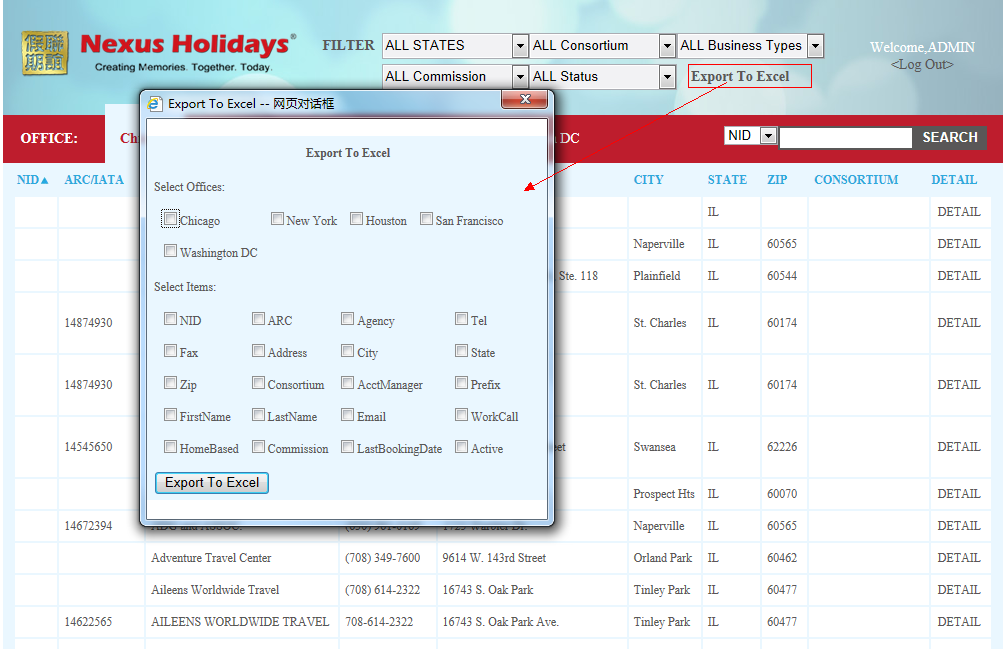Tick the New York office checkbox

pos(277,219)
